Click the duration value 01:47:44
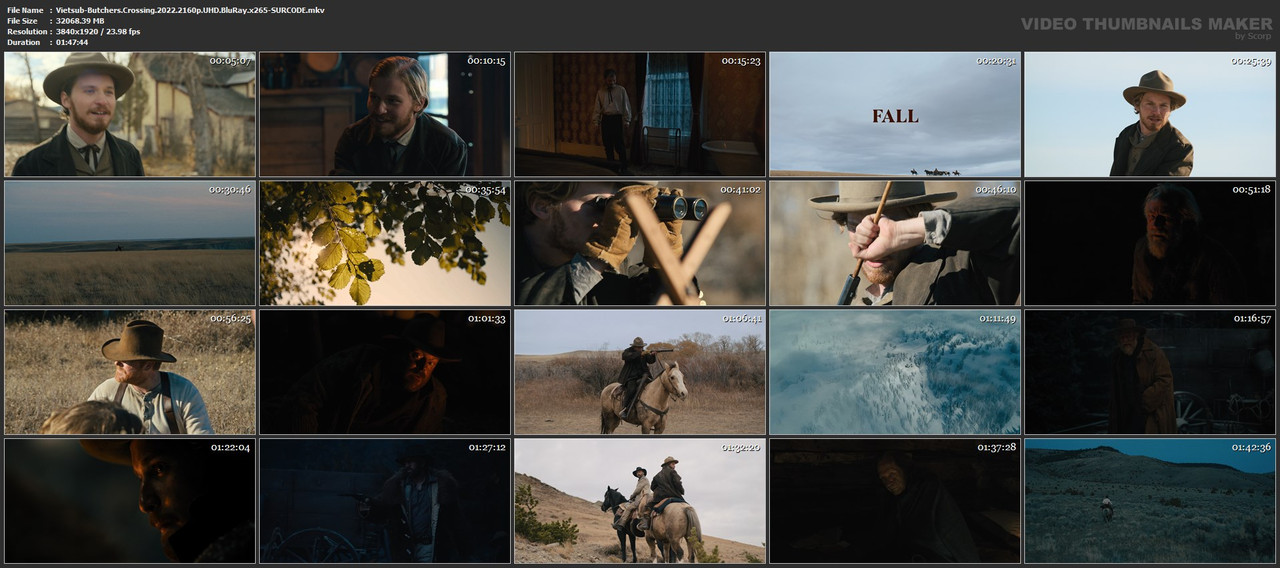Image resolution: width=1280 pixels, height=568 pixels. (x=75, y=42)
